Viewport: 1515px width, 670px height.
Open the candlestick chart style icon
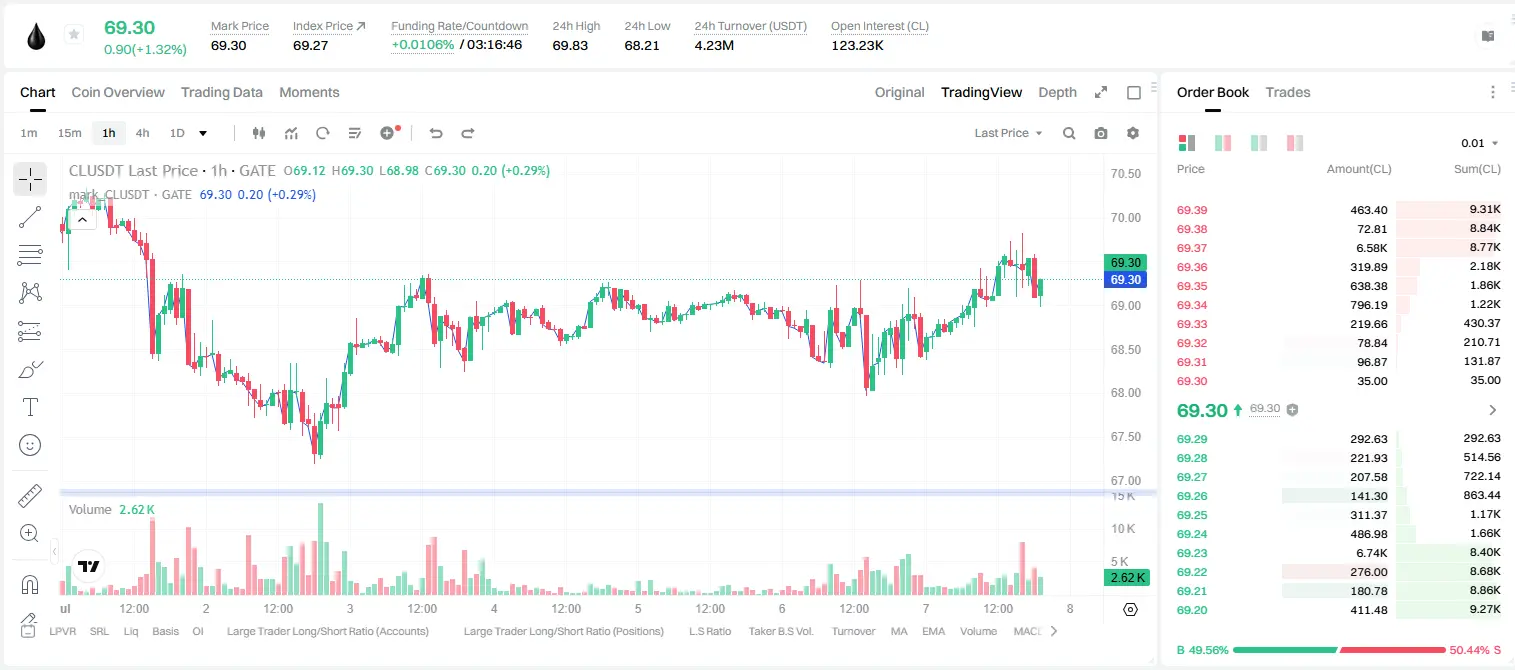point(259,133)
